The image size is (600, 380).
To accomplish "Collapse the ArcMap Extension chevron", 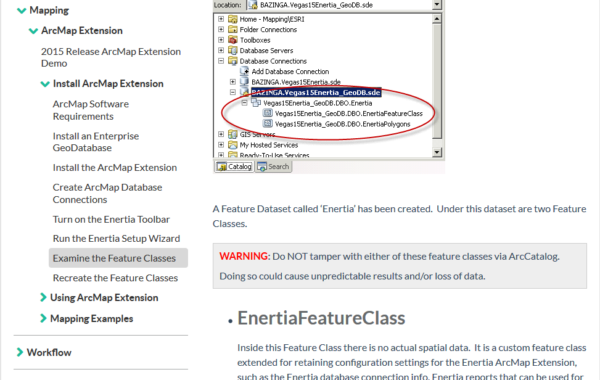I will pos(33,31).
